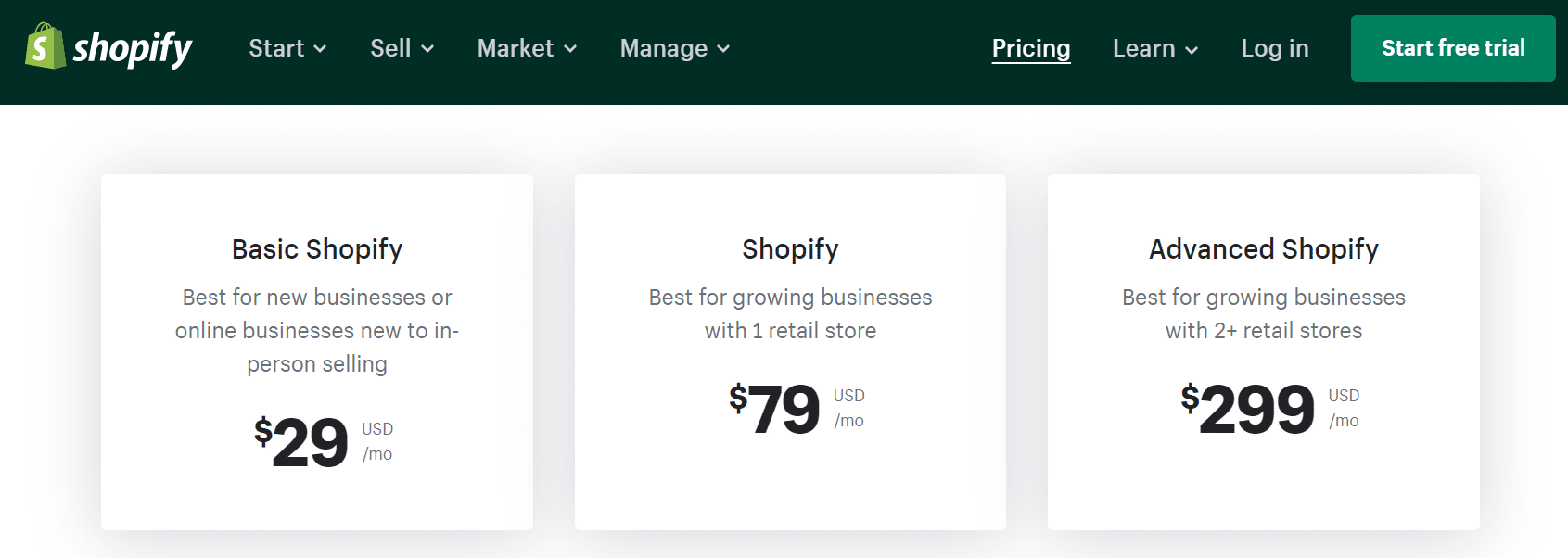The image size is (1568, 558).
Task: Select the Advanced Shopify plan card
Action: pos(1262,349)
